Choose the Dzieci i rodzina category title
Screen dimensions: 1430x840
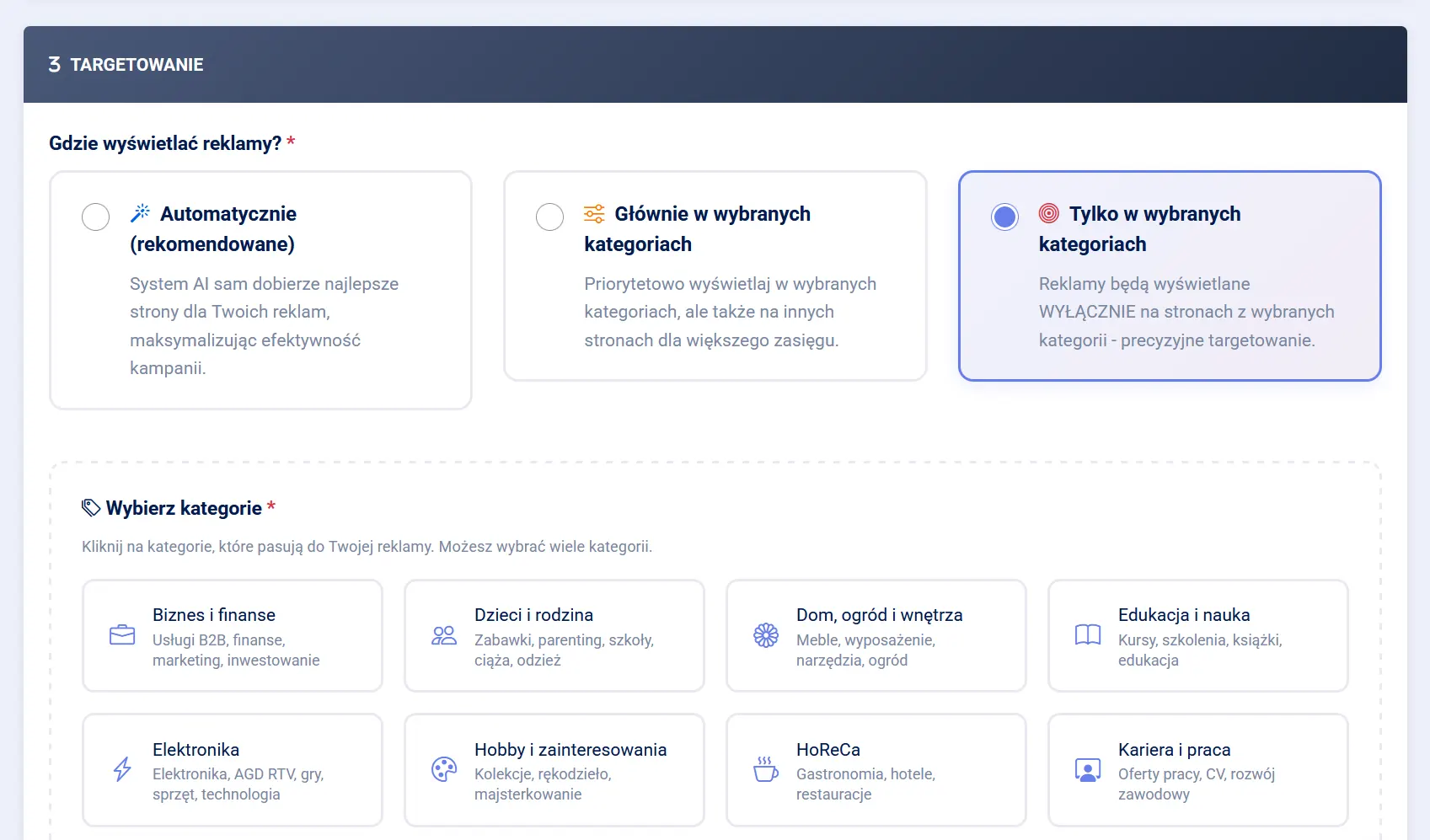[x=533, y=615]
